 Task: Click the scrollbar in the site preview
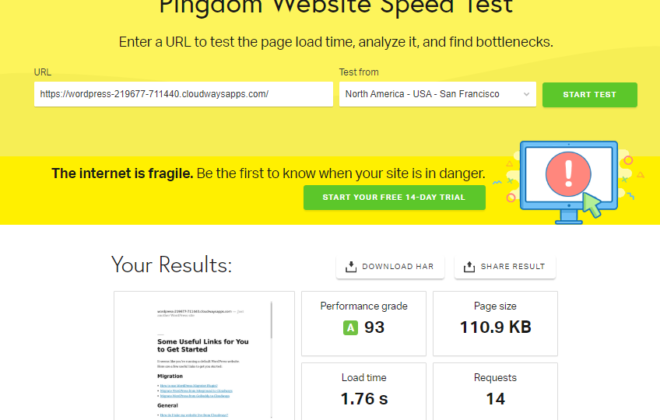pyautogui.click(x=271, y=320)
